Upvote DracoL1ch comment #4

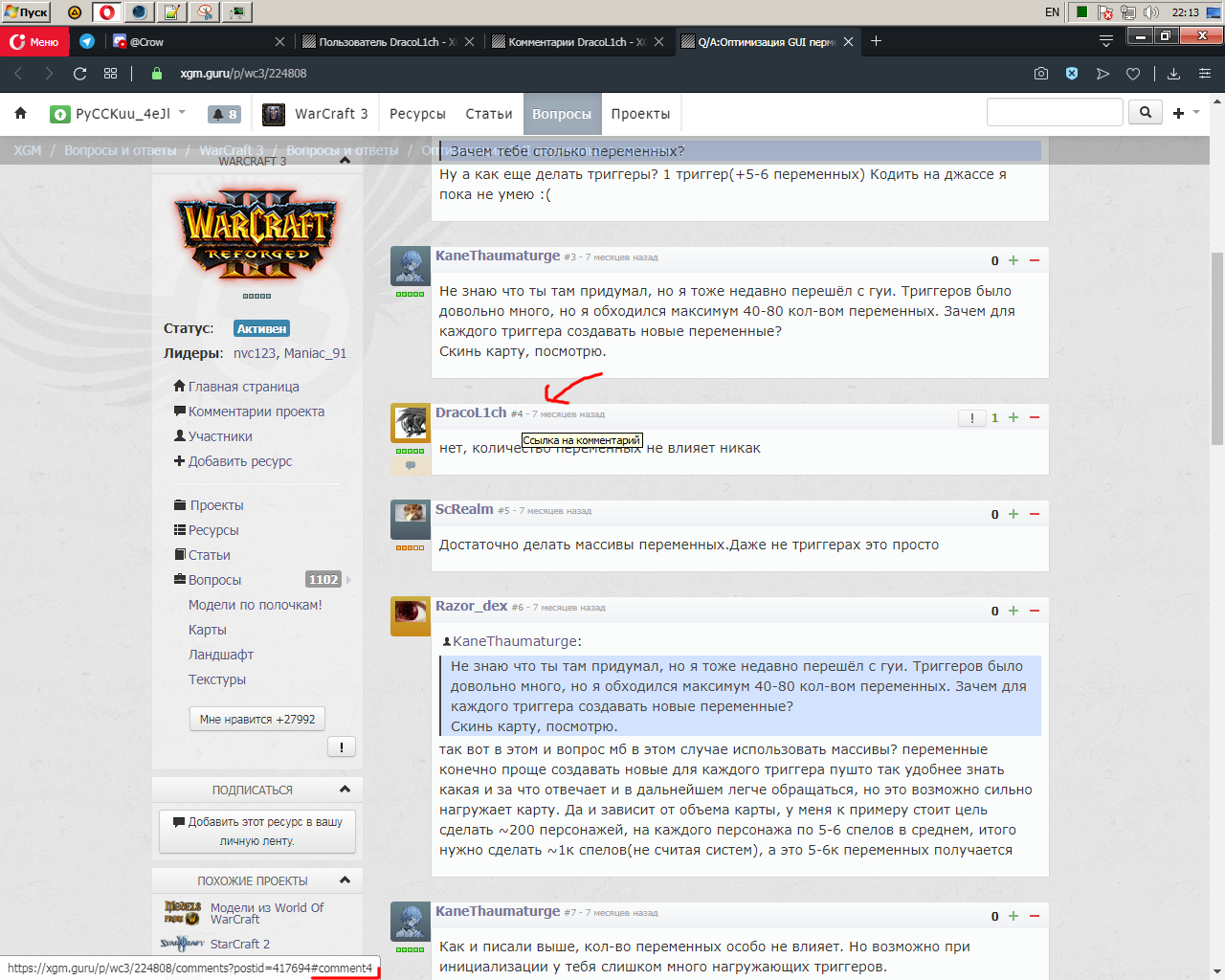[x=1013, y=417]
